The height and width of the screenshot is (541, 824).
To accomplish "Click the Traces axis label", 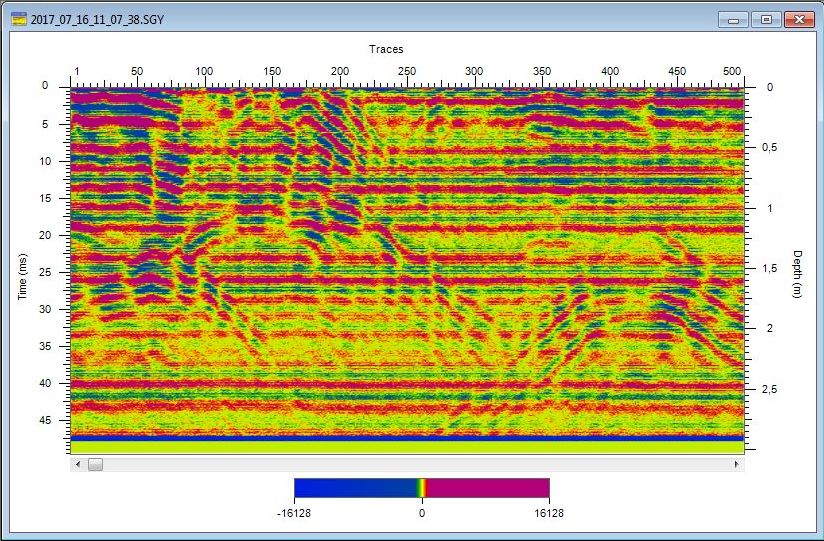I will click(x=386, y=49).
